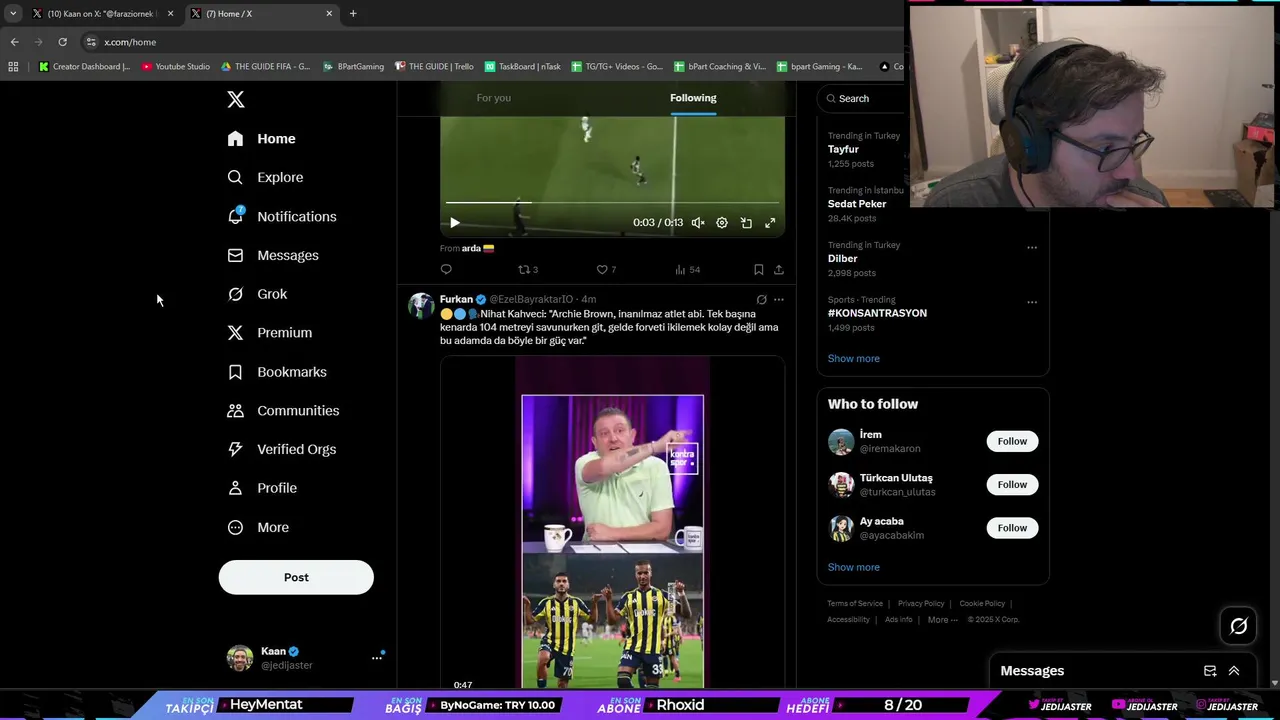Switch to the Kaan on X browser tab
Viewport: 1280px width, 720px height.
click(x=102, y=14)
